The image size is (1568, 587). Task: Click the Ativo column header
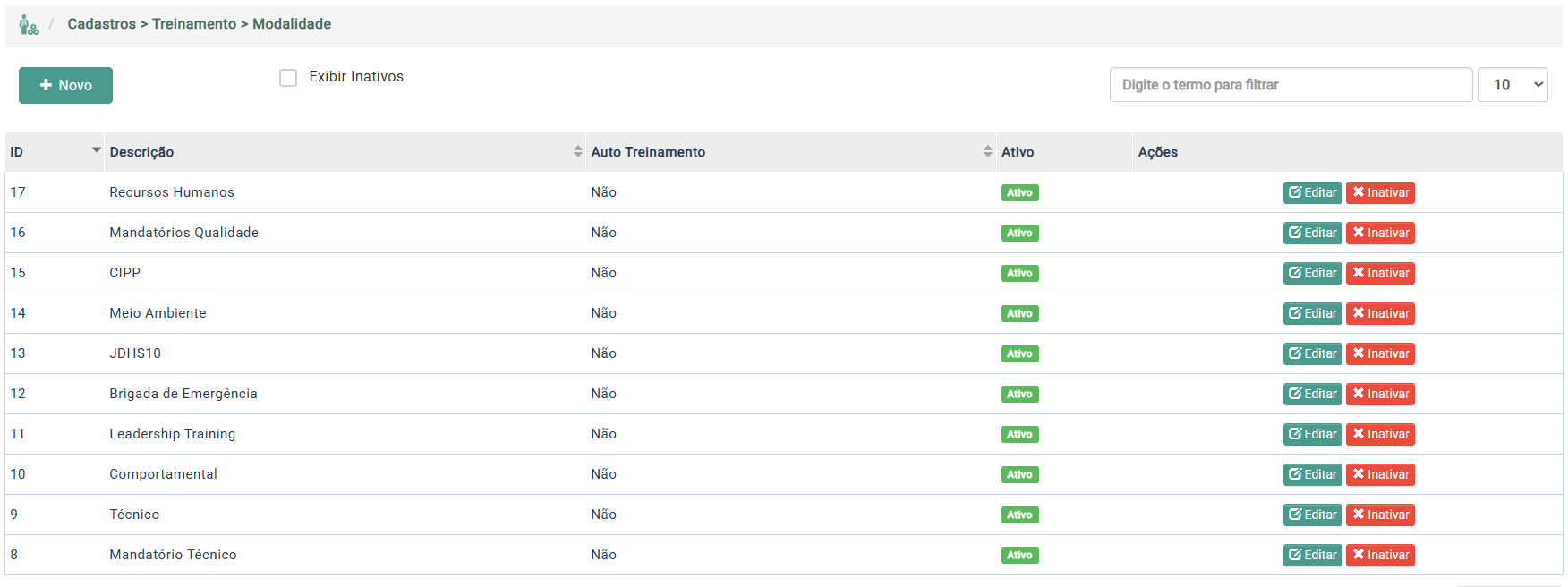coord(1018,152)
